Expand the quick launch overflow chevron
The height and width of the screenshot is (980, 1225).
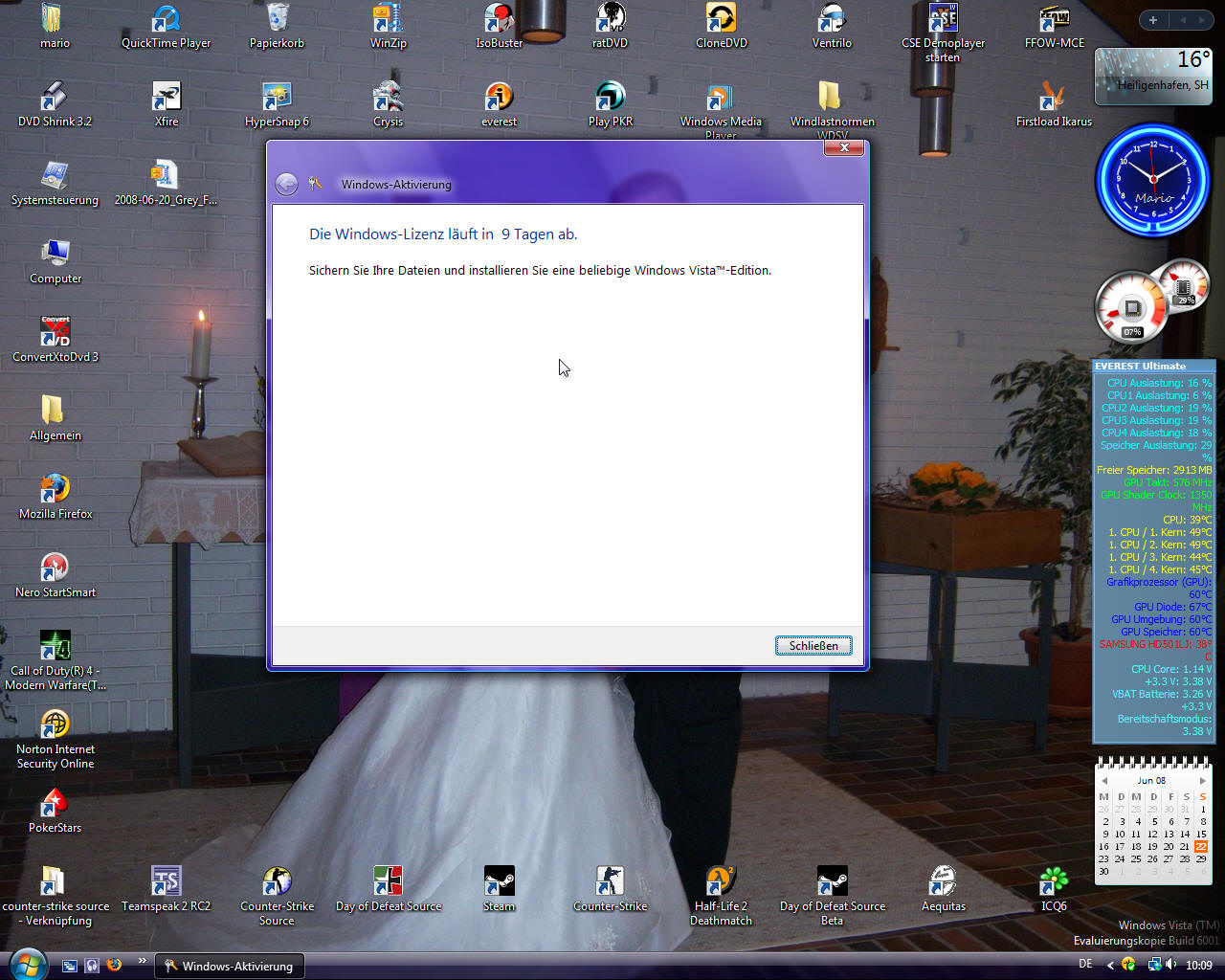tap(142, 961)
